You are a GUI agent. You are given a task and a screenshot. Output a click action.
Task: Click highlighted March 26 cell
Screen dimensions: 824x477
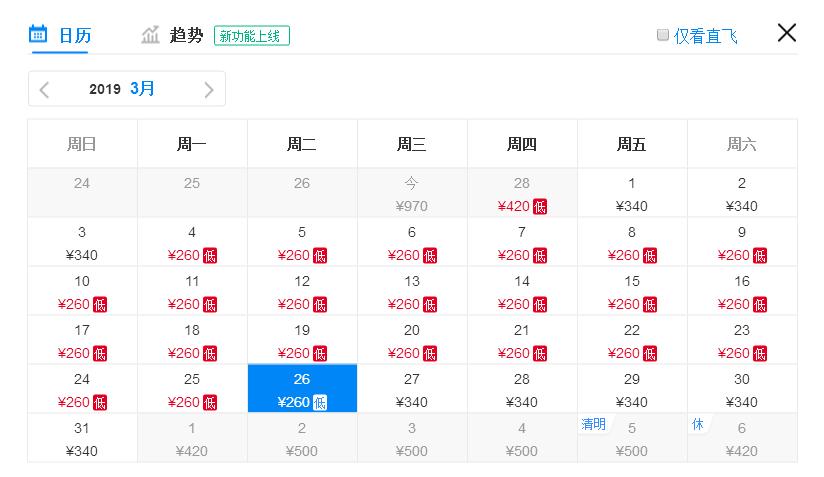[x=302, y=389]
